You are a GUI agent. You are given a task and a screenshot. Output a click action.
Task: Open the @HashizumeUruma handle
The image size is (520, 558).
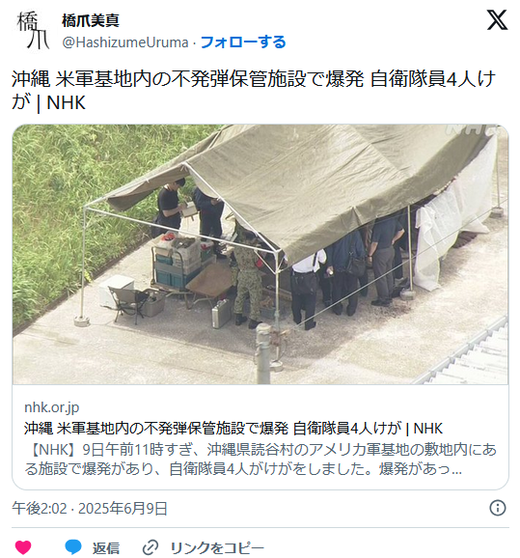point(125,42)
